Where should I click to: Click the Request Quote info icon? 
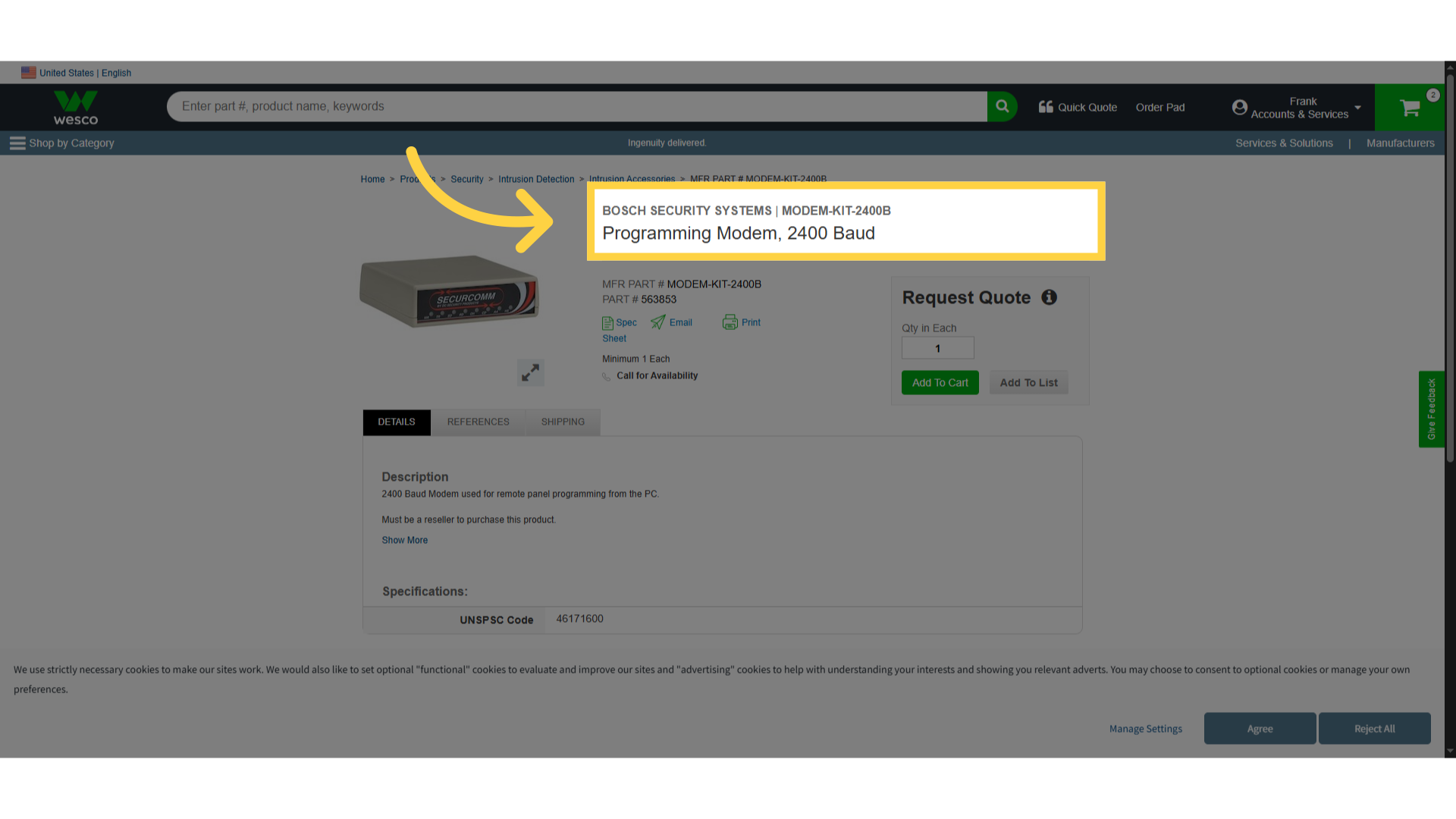1049,297
